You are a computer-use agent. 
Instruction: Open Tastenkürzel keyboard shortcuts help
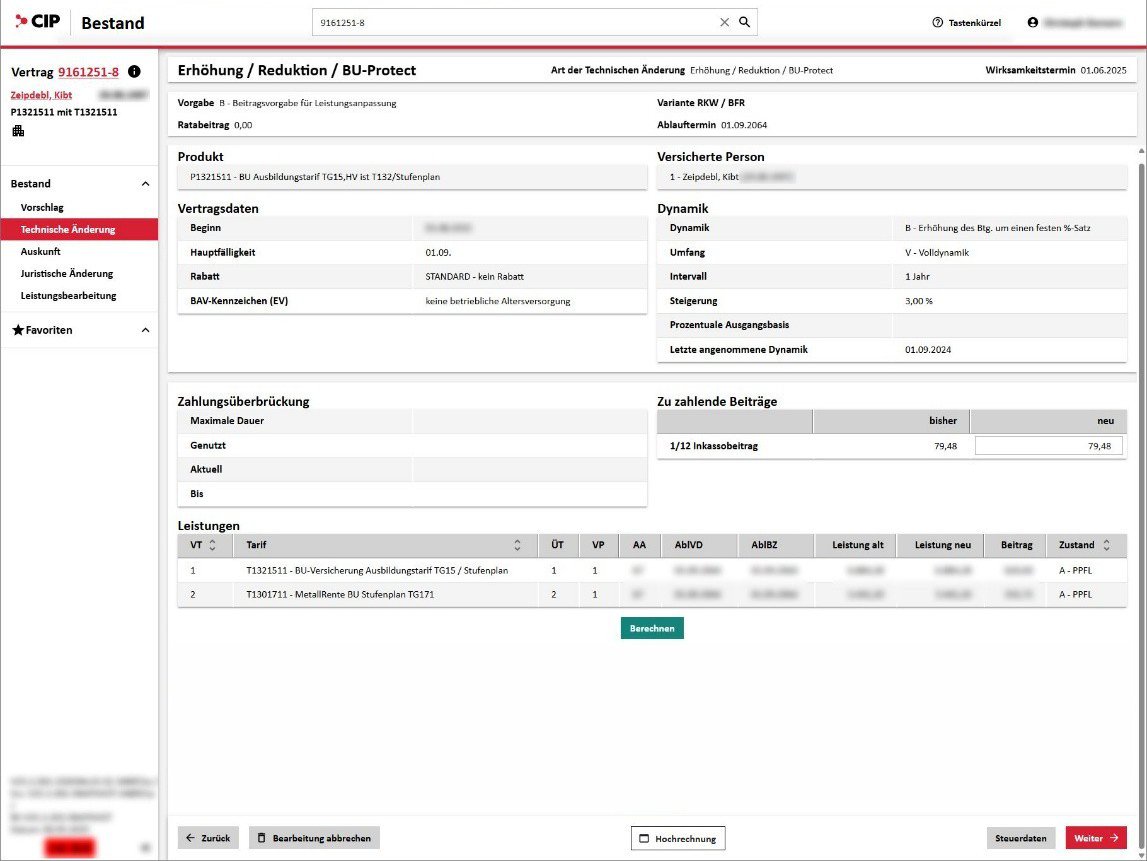coord(966,22)
